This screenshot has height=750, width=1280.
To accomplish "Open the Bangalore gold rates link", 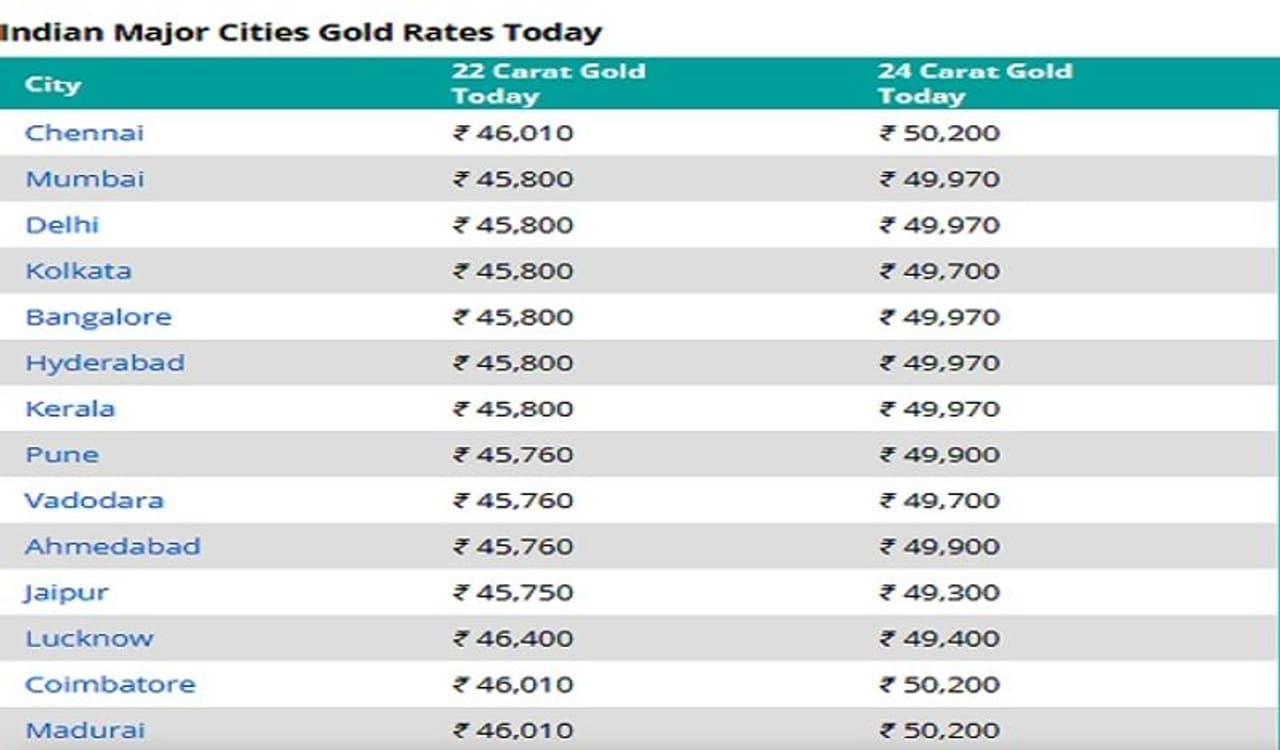I will point(98,317).
